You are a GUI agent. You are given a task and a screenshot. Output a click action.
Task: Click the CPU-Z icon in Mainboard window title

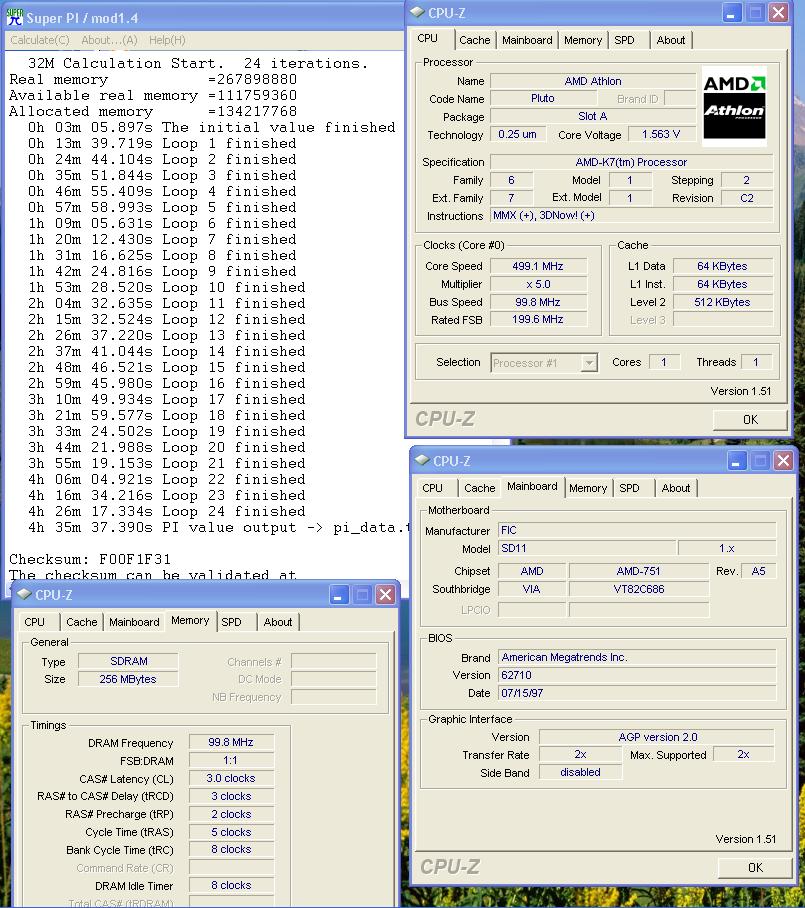pos(422,460)
